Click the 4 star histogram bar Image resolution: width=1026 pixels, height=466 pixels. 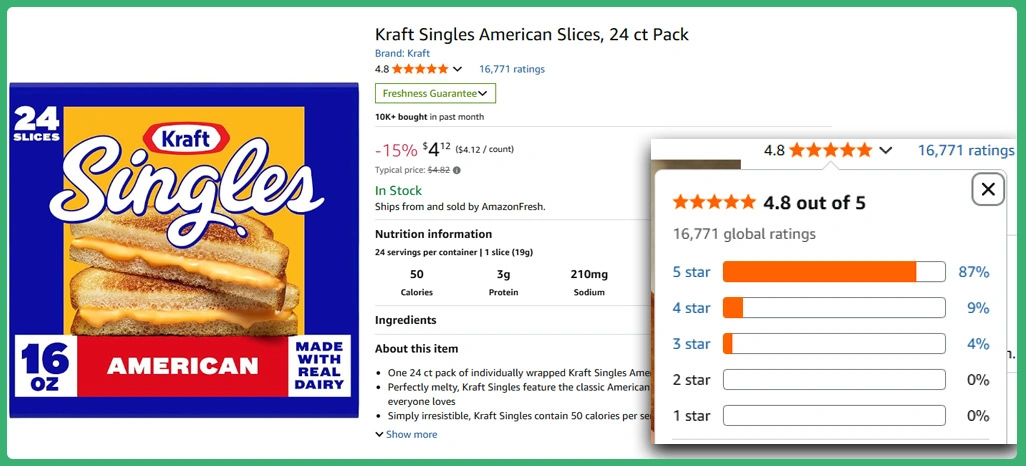point(833,308)
